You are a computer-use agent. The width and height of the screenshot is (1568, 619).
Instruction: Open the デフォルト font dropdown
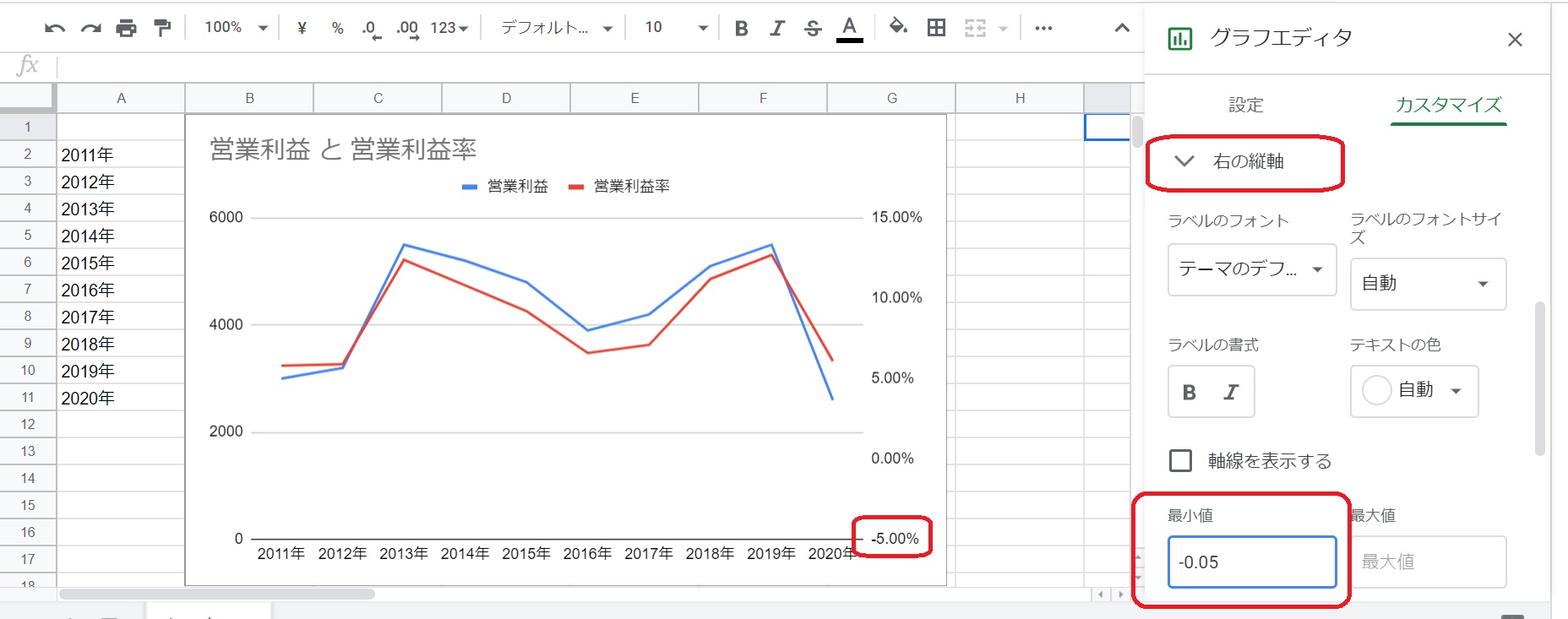click(557, 28)
